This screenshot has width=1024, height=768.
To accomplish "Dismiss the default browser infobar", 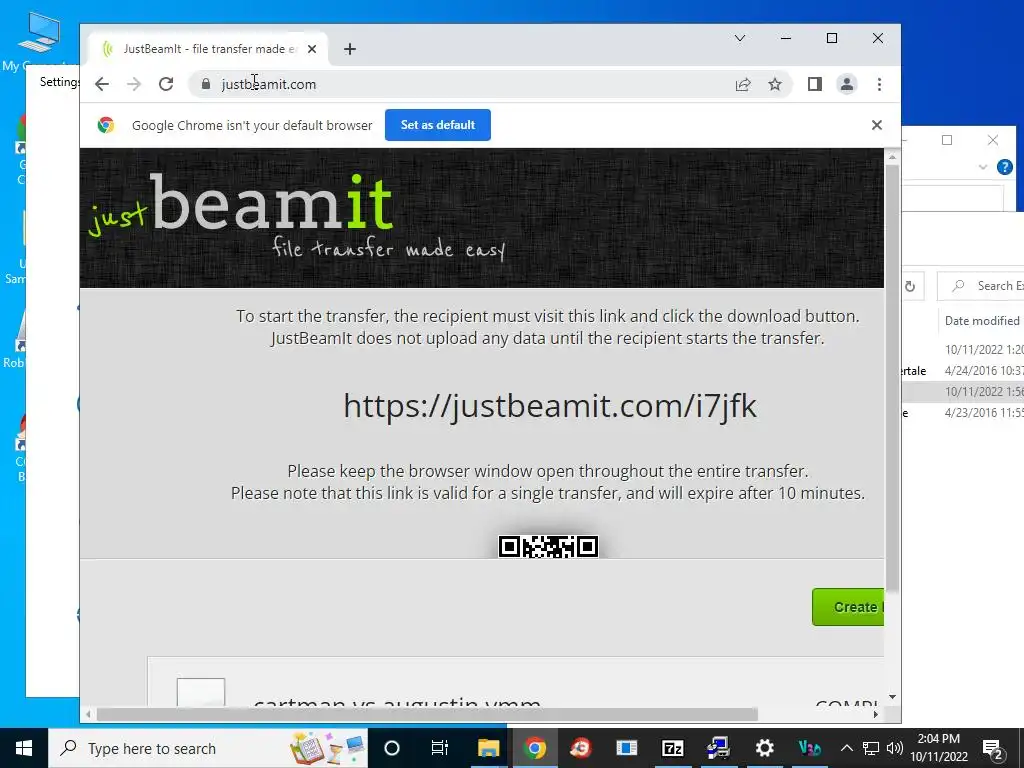I will (876, 125).
